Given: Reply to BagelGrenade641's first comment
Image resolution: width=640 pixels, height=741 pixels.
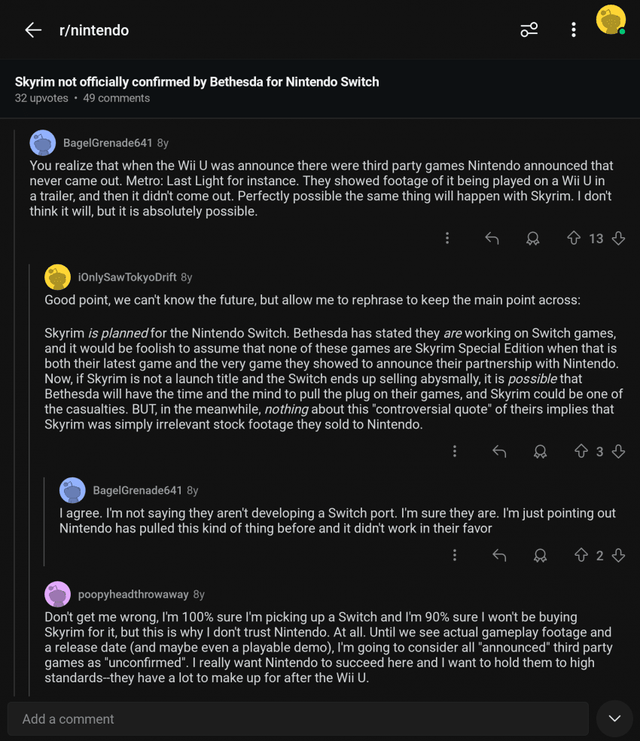Looking at the screenshot, I should tap(492, 238).
